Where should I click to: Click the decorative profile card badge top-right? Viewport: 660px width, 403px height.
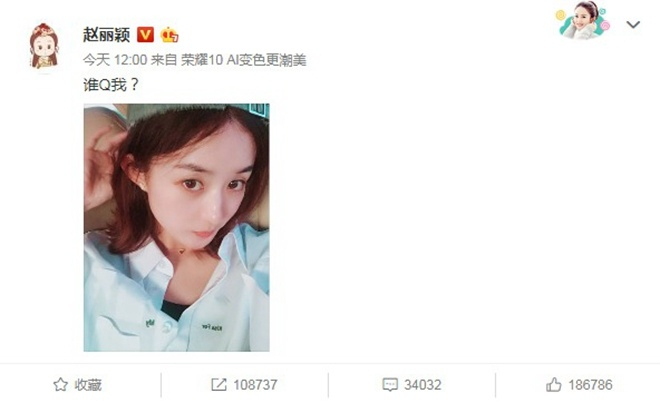point(583,21)
